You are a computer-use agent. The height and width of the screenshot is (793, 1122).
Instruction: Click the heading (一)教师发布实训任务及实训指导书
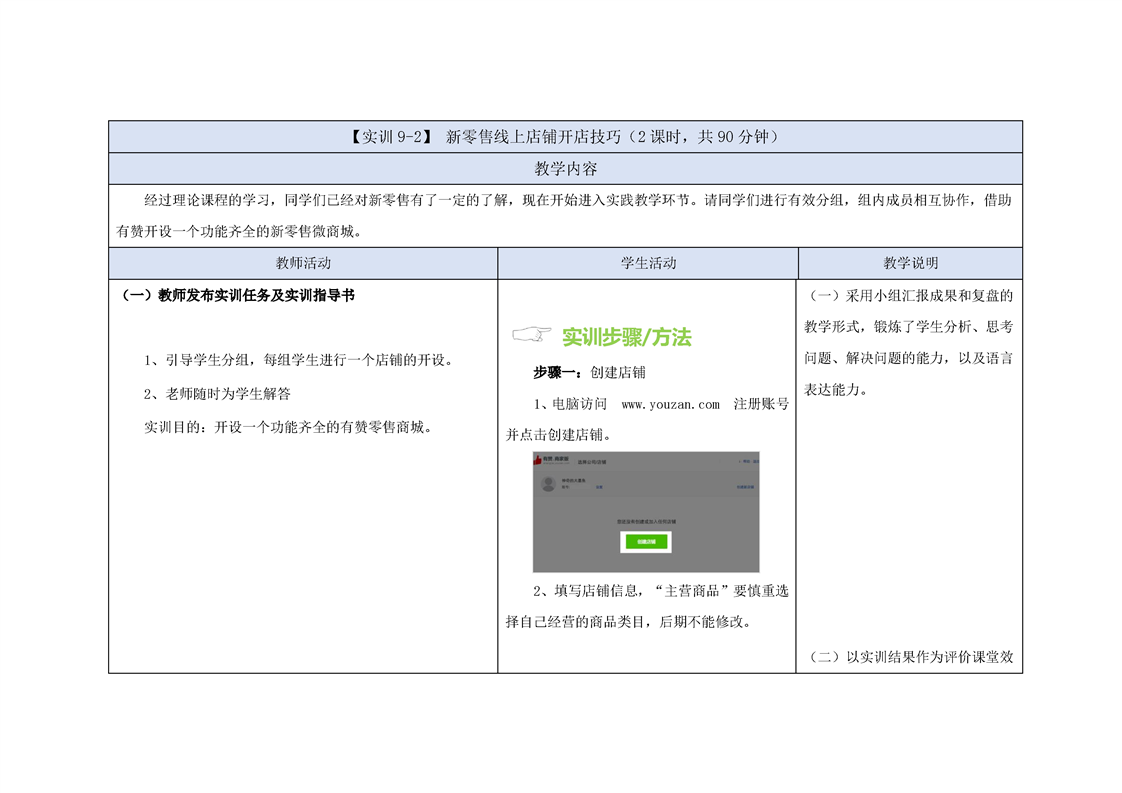click(x=238, y=296)
